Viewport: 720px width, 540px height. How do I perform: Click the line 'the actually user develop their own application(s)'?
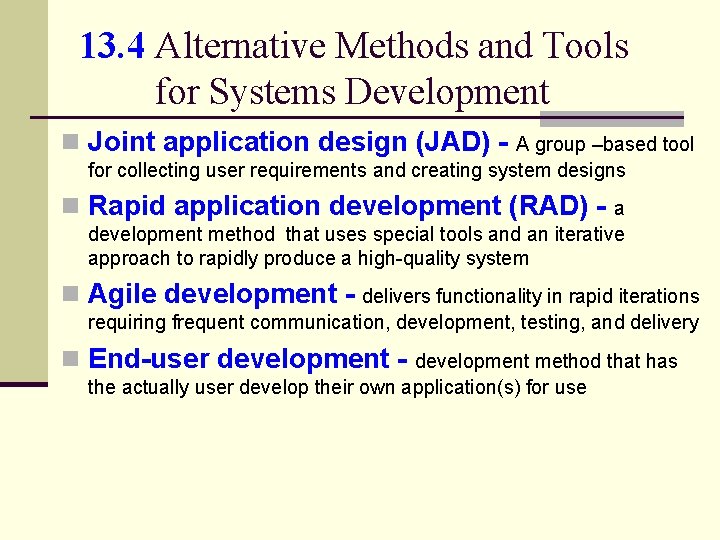pyautogui.click(x=304, y=388)
